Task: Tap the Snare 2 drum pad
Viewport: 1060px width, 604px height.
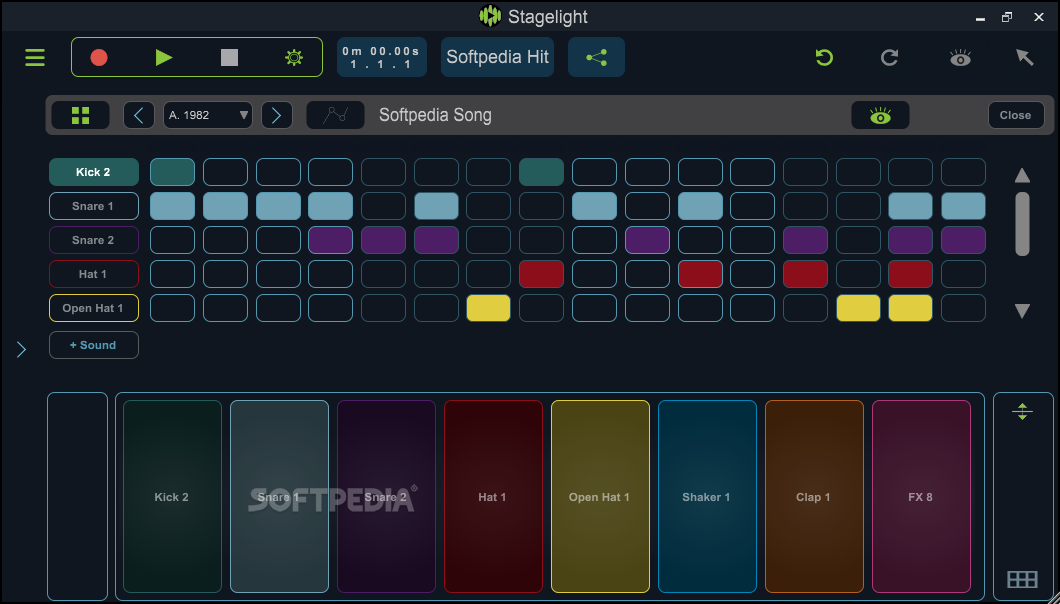Action: 386,496
